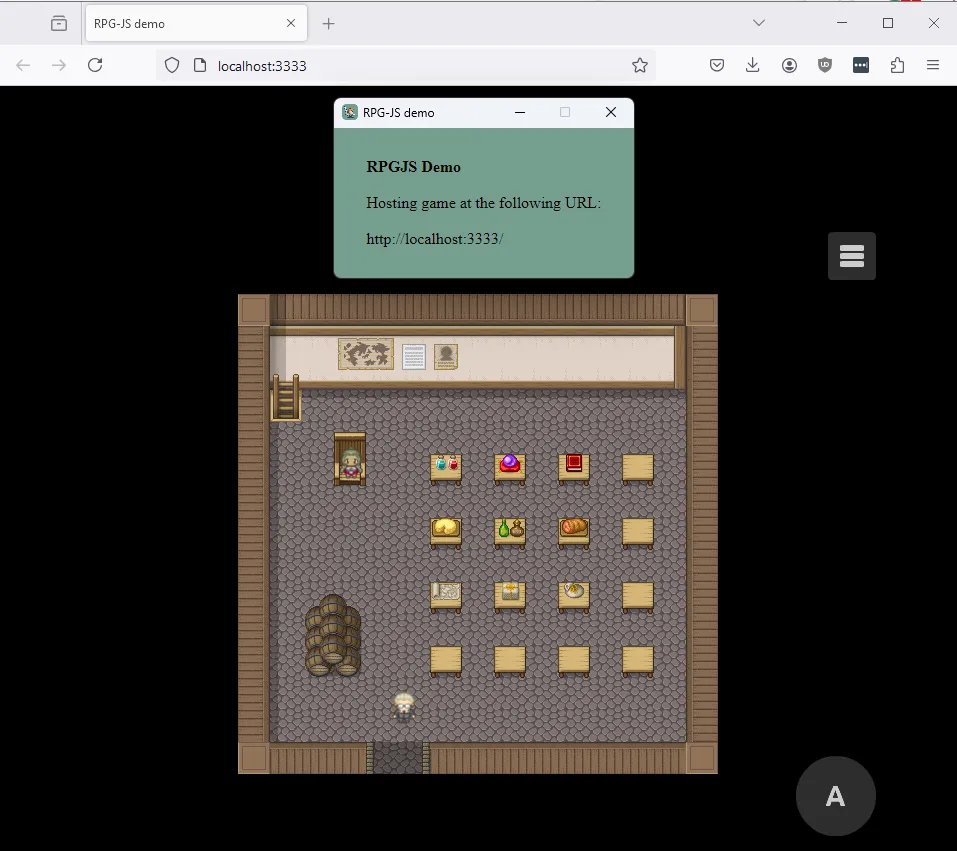Click the wrapped gift box on the table
The image size is (957, 851).
coord(510,591)
